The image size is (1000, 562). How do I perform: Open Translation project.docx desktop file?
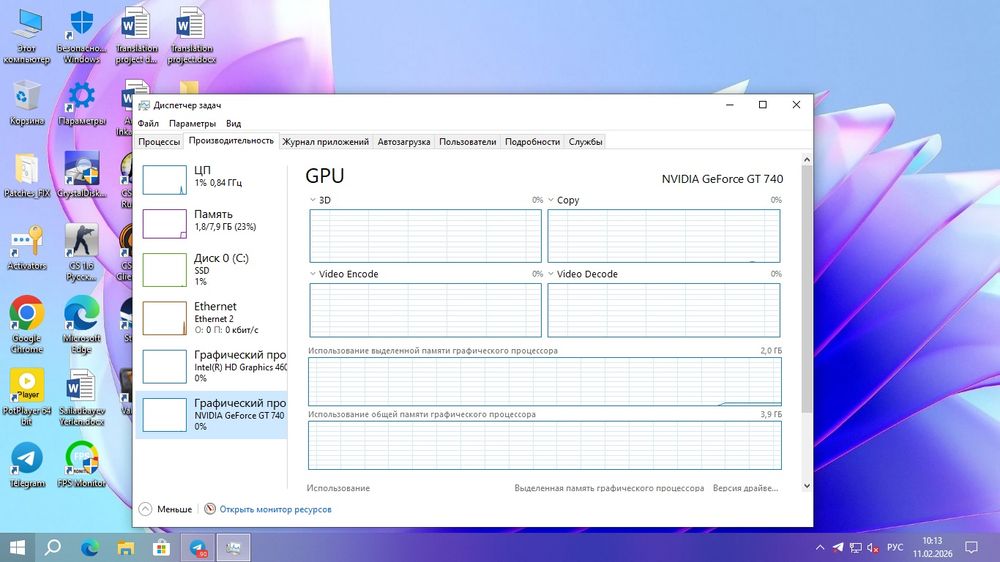pos(191,35)
